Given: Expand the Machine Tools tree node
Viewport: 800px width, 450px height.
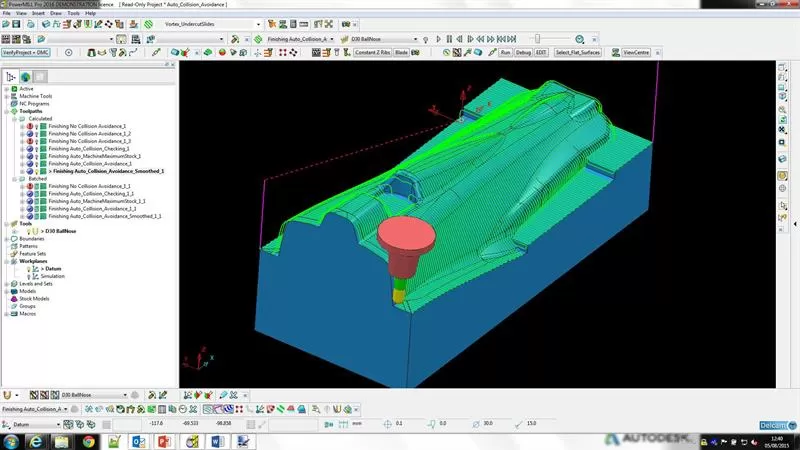Looking at the screenshot, I should tap(7, 96).
